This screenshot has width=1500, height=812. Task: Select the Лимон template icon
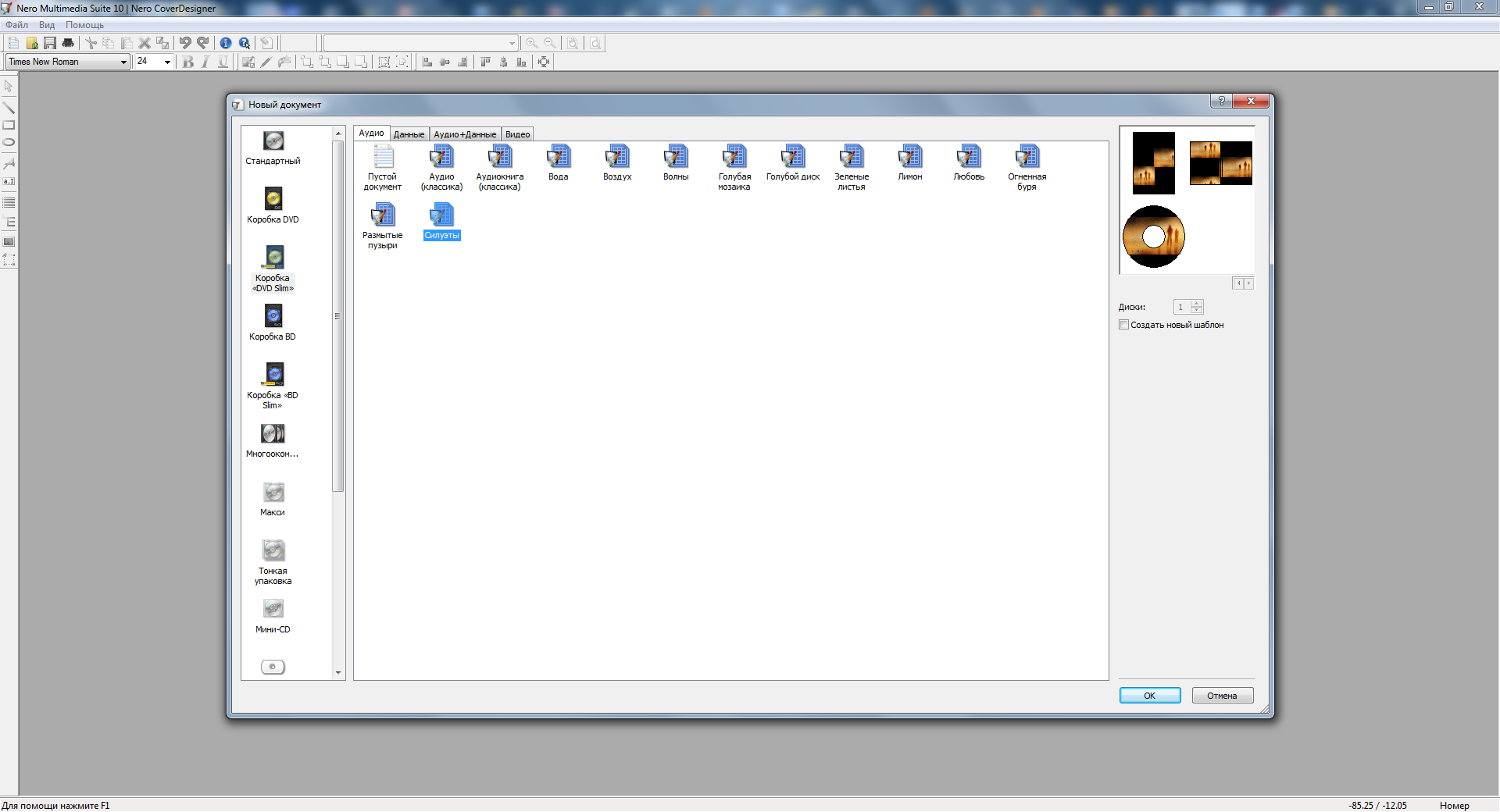[x=909, y=157]
